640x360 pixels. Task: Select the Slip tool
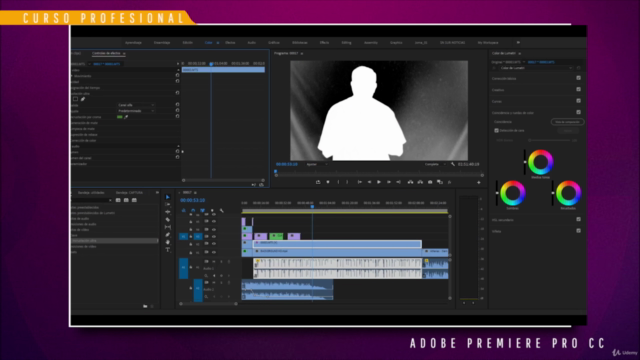click(x=167, y=227)
